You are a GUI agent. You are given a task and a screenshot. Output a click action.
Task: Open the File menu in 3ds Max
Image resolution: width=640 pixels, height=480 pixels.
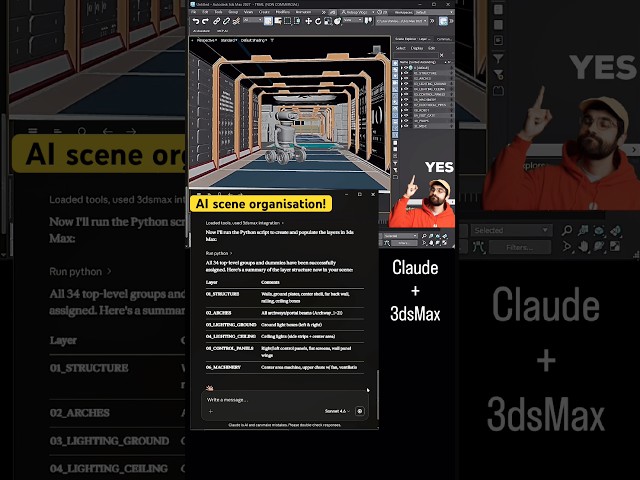pyautogui.click(x=194, y=12)
